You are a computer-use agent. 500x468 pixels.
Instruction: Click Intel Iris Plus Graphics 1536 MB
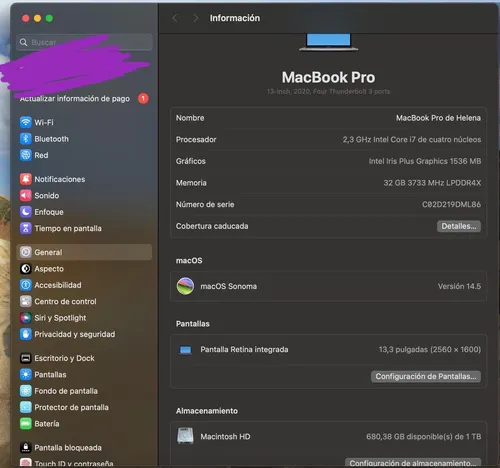click(x=425, y=161)
